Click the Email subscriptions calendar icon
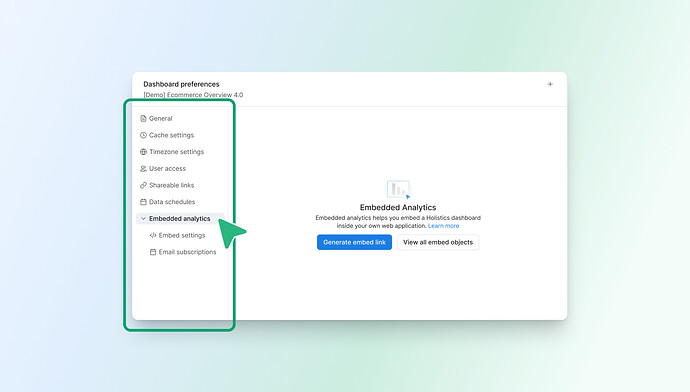The width and height of the screenshot is (690, 392). (153, 252)
